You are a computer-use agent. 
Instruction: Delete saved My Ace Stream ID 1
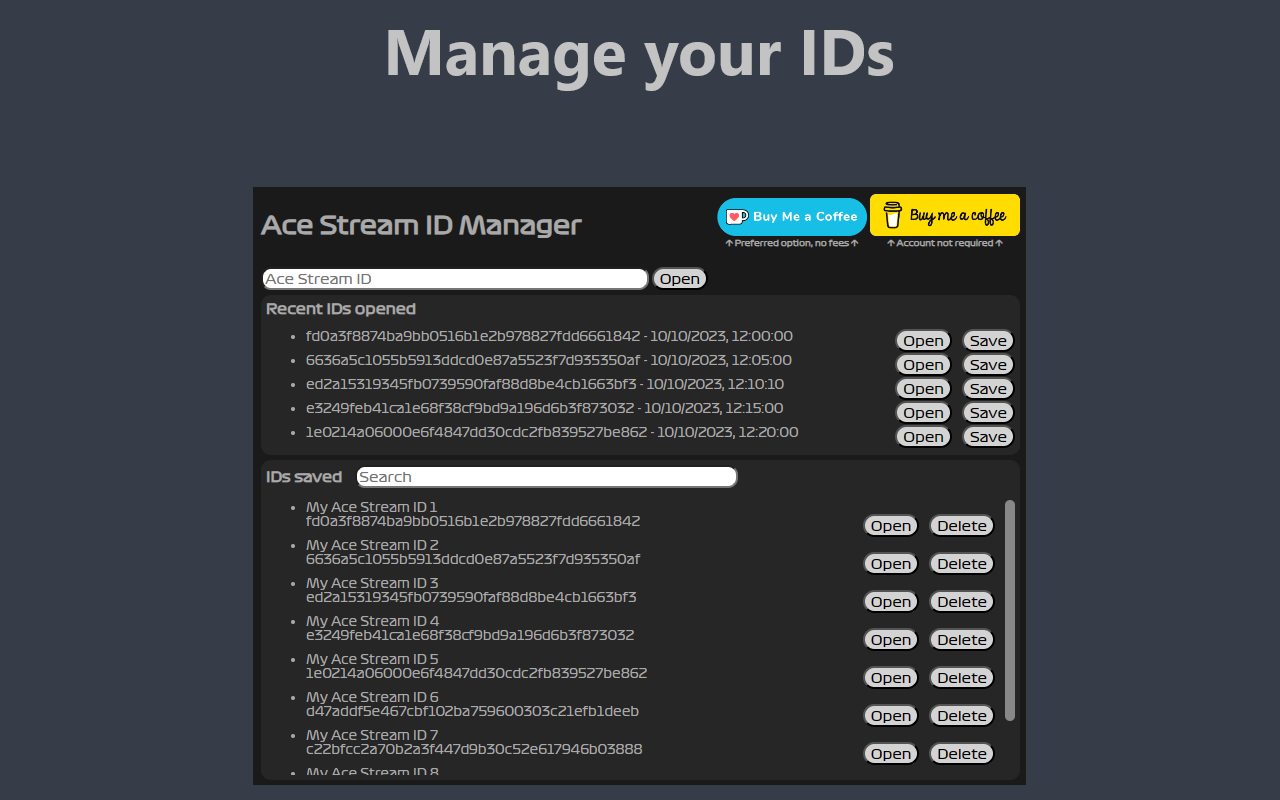point(962,526)
